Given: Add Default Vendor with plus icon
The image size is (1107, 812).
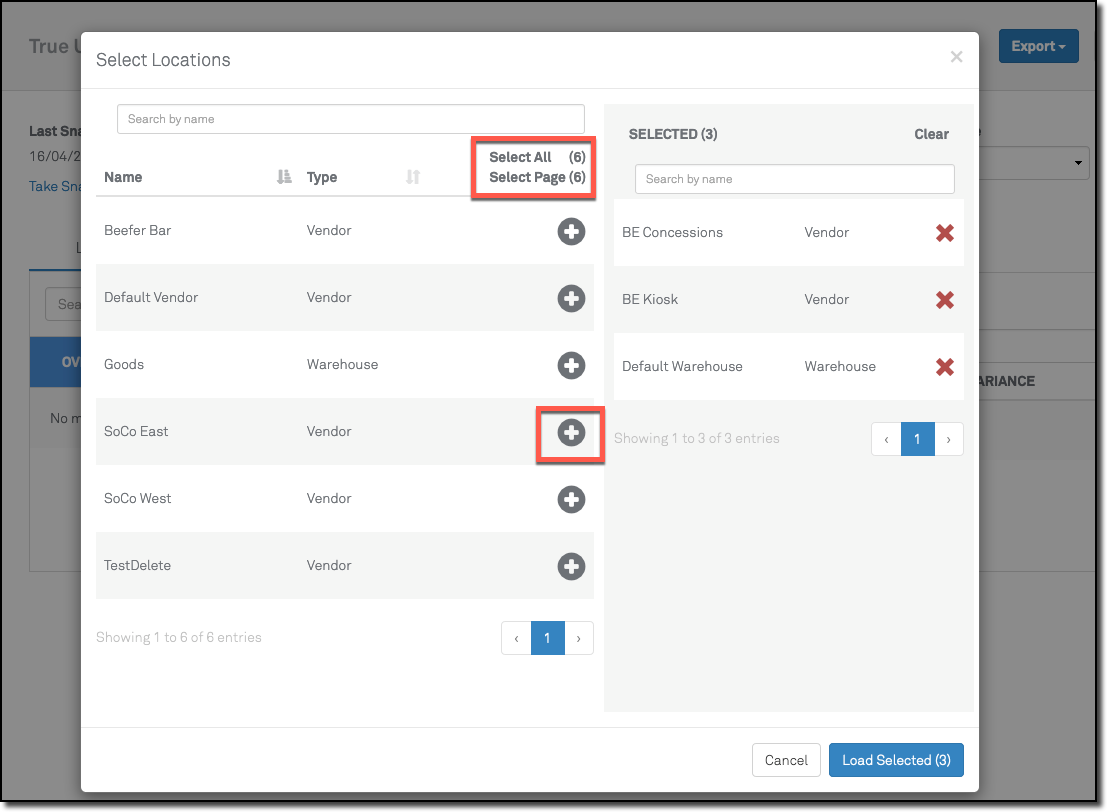Looking at the screenshot, I should [571, 298].
